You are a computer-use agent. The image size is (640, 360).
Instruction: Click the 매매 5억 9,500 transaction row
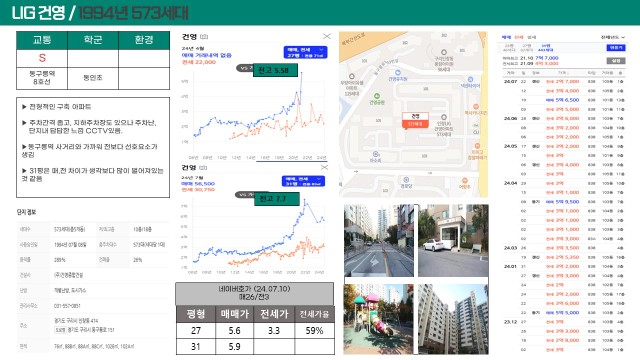[563, 202]
